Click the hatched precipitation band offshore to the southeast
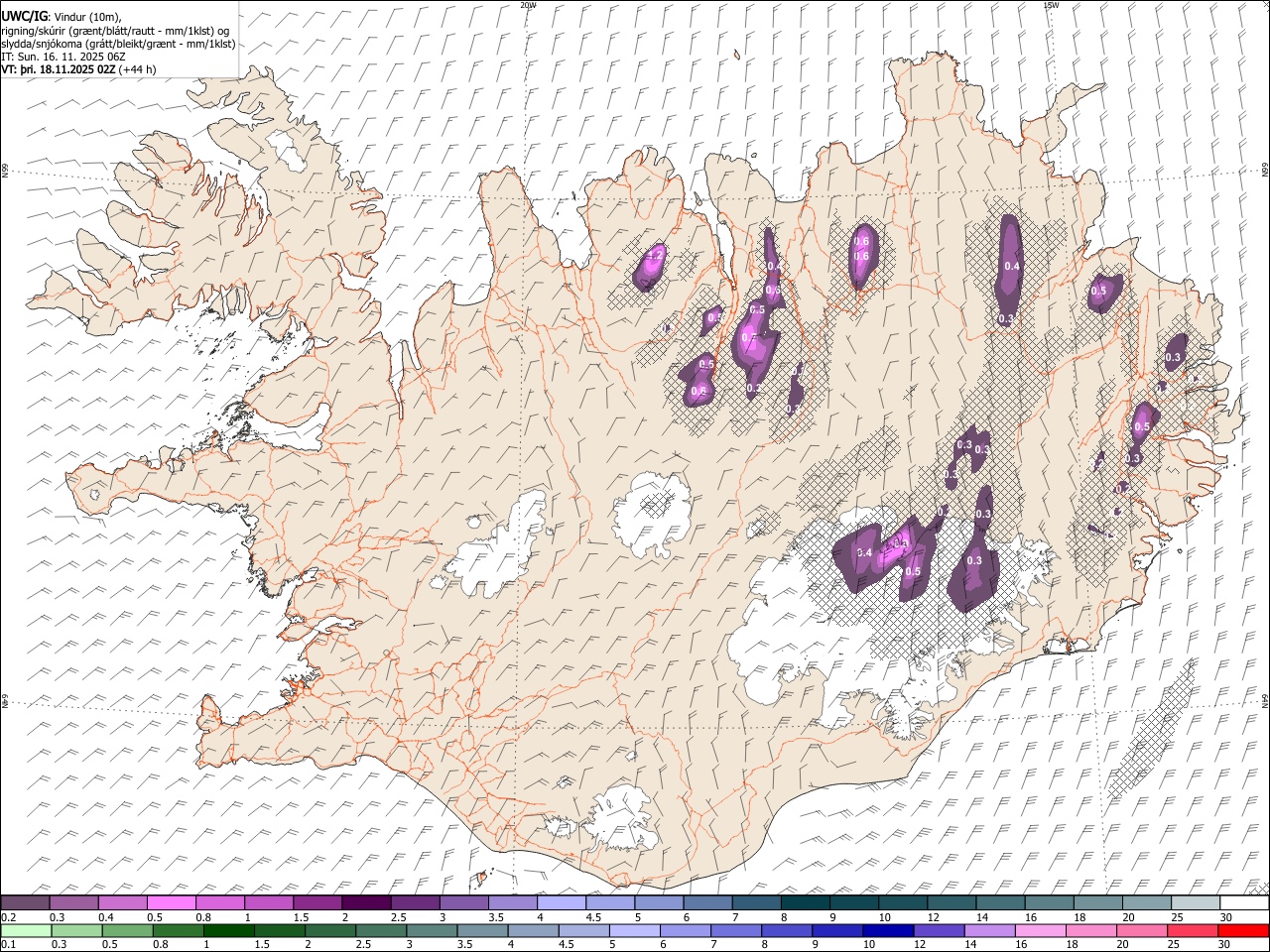Screen dimensions: 1270x952 1151,729
